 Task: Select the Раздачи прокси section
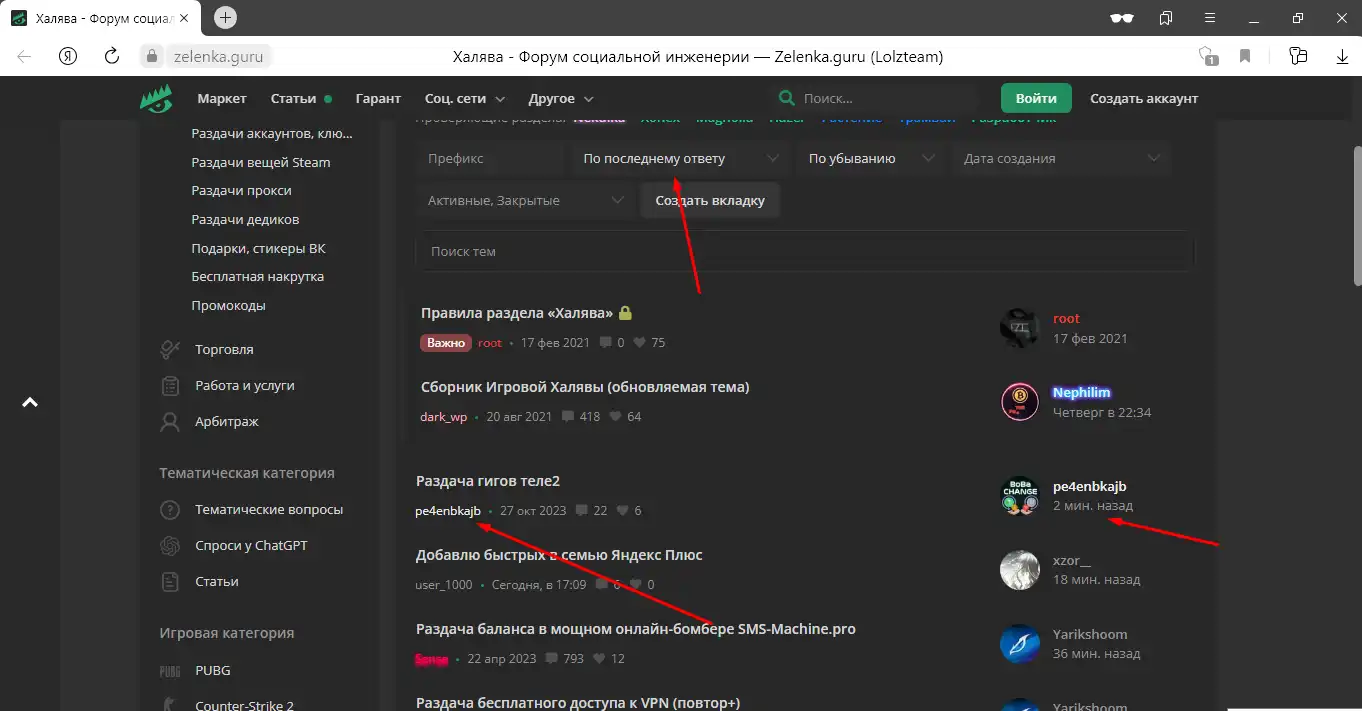click(241, 190)
